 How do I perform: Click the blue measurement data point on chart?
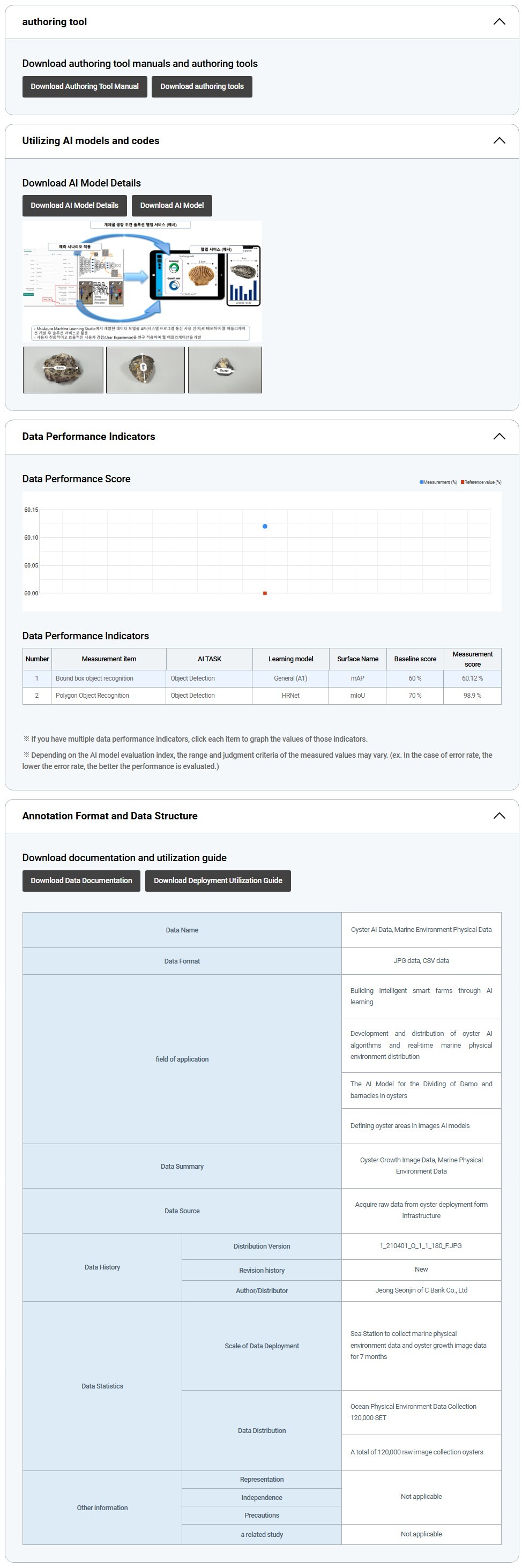coord(265,527)
